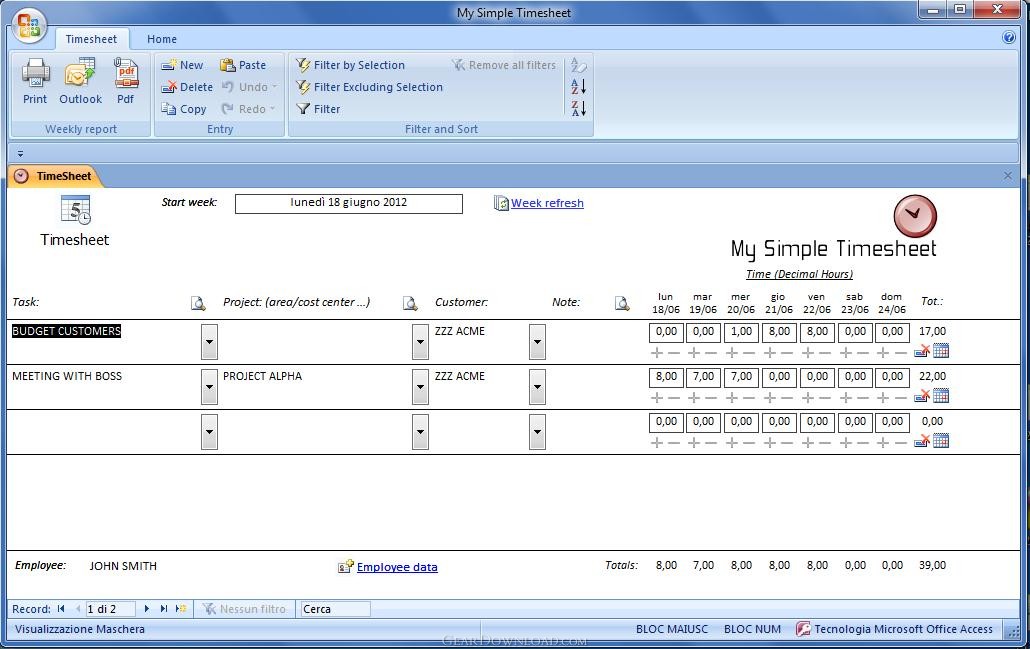Screen dimensions: 1030x649
Task: Click the Cerca search box
Action: click(x=334, y=609)
